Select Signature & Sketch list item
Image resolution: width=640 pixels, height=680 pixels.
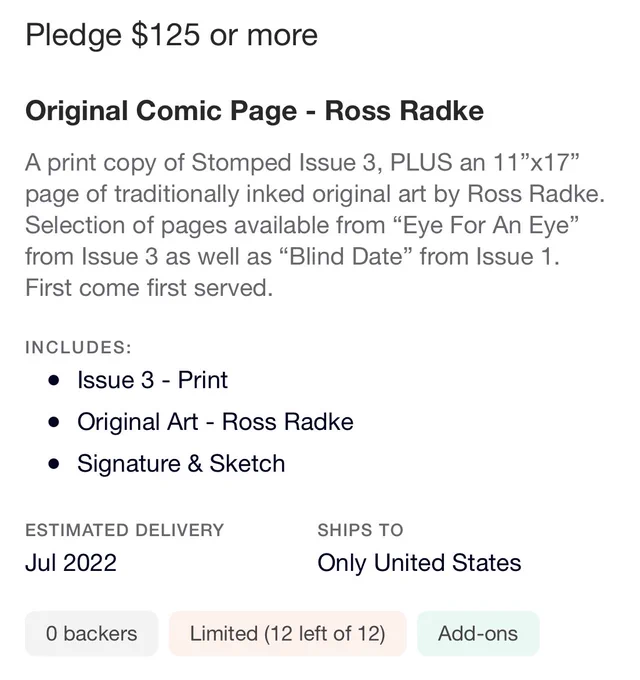181,464
